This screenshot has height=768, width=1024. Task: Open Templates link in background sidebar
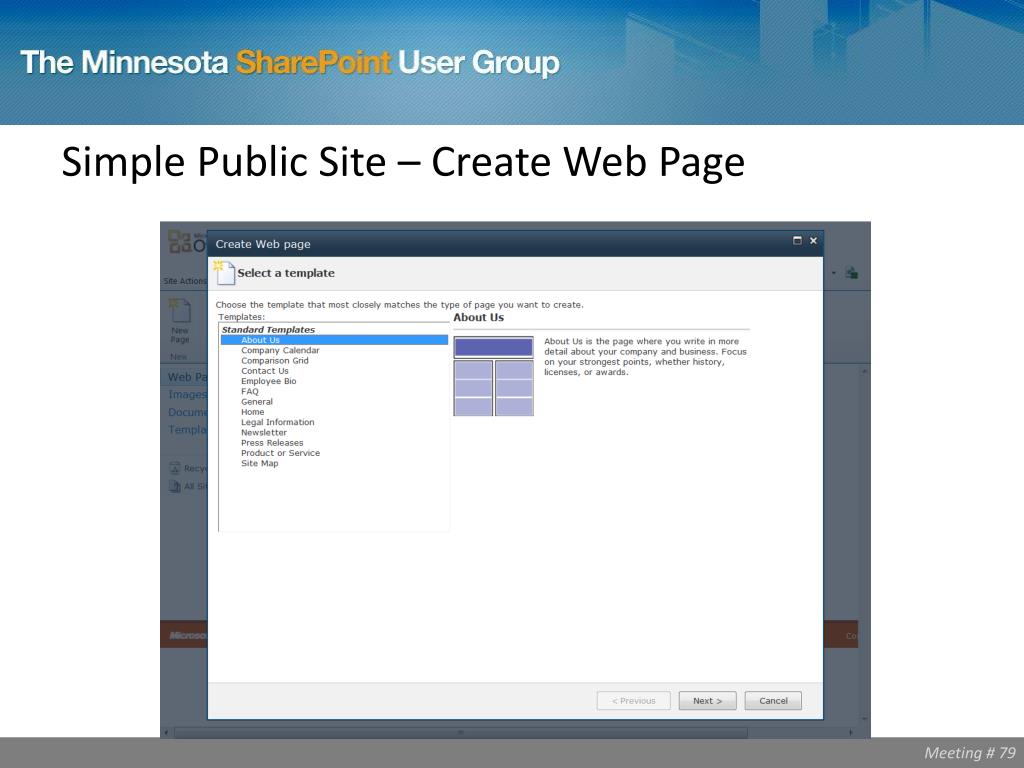[187, 430]
